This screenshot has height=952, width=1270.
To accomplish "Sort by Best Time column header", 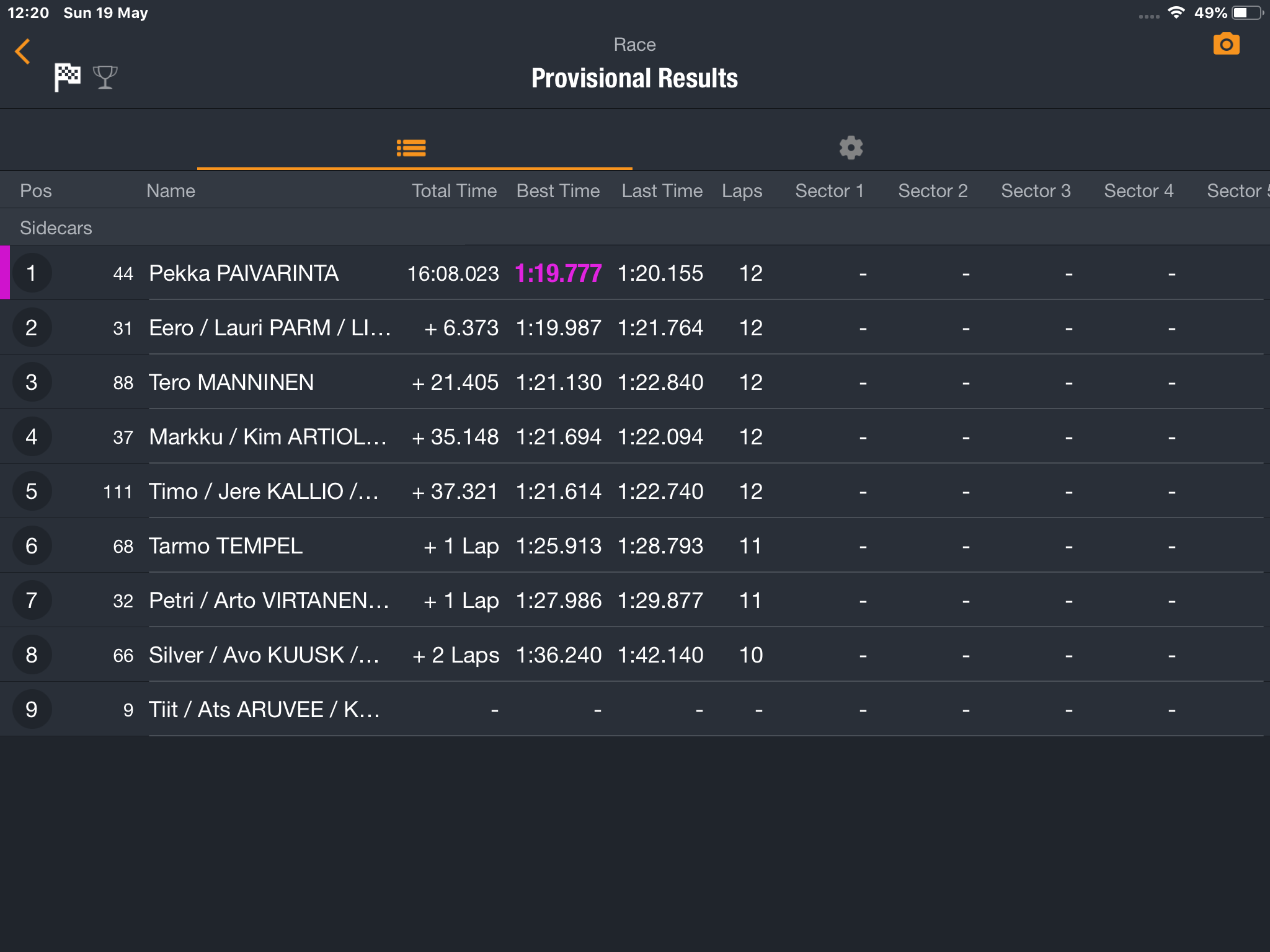I will [558, 190].
